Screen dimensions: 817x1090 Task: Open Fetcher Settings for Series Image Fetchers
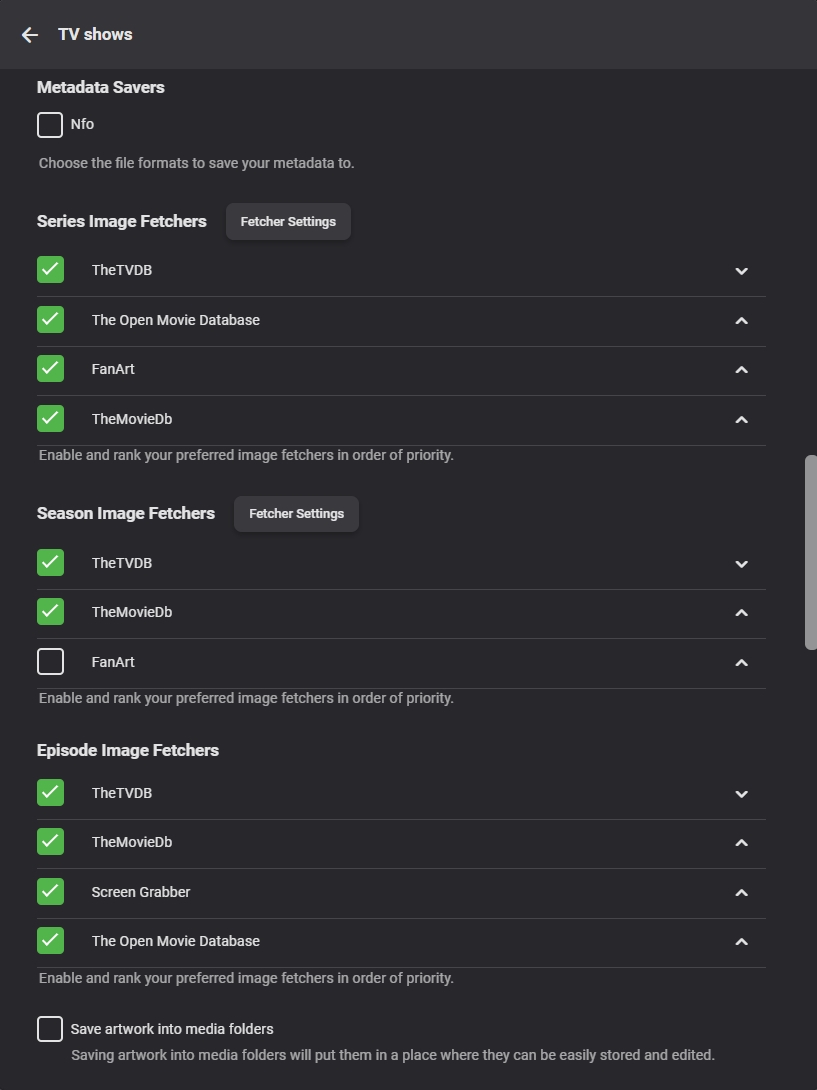coord(288,222)
